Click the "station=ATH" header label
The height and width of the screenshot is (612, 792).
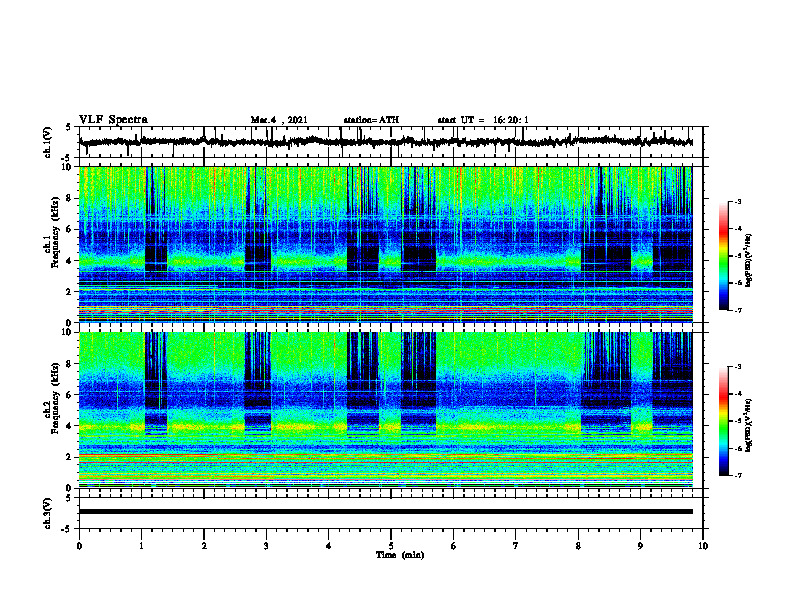[x=371, y=120]
